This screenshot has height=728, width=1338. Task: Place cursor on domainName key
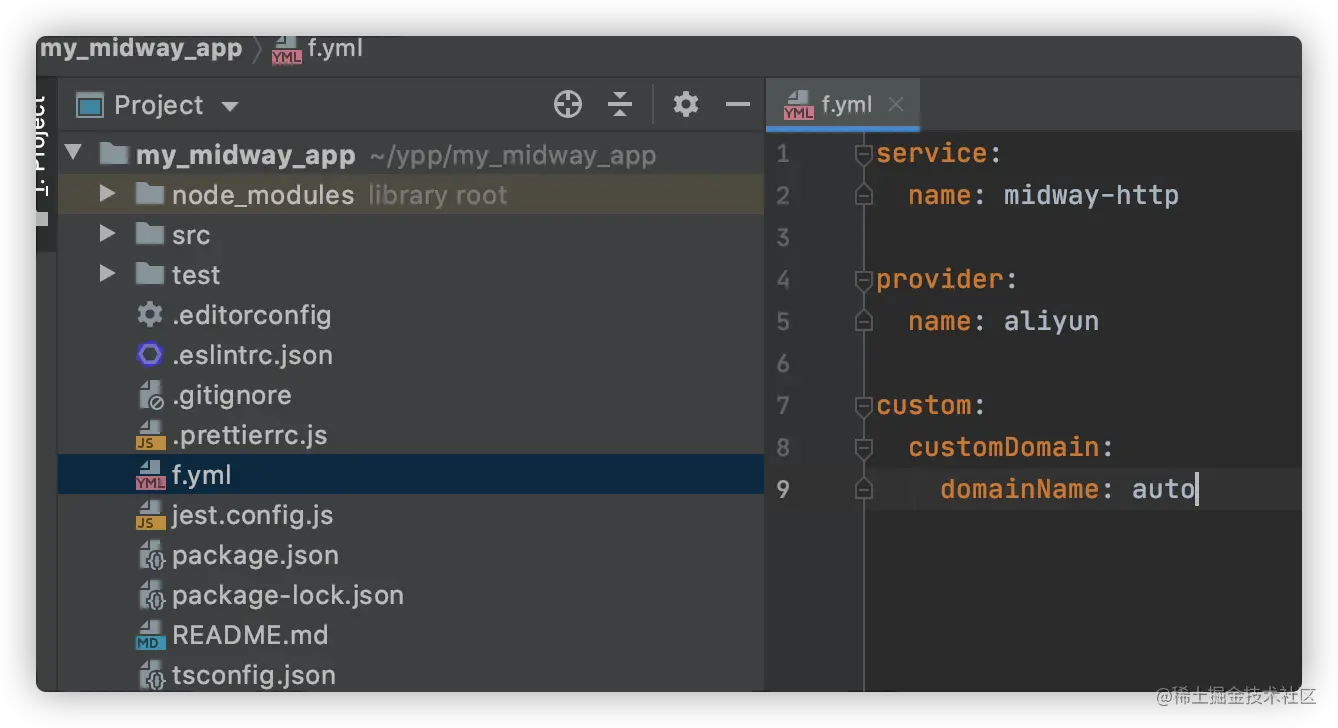(x=1019, y=489)
